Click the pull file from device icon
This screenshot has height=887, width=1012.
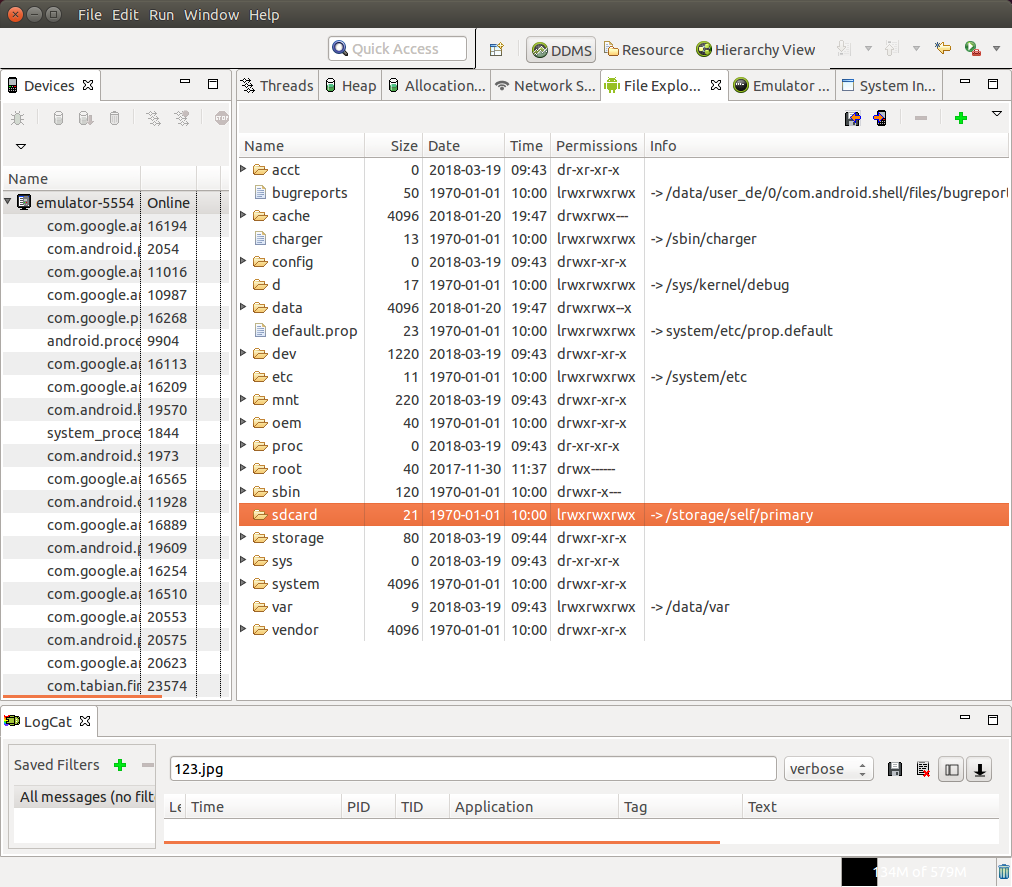[852, 119]
